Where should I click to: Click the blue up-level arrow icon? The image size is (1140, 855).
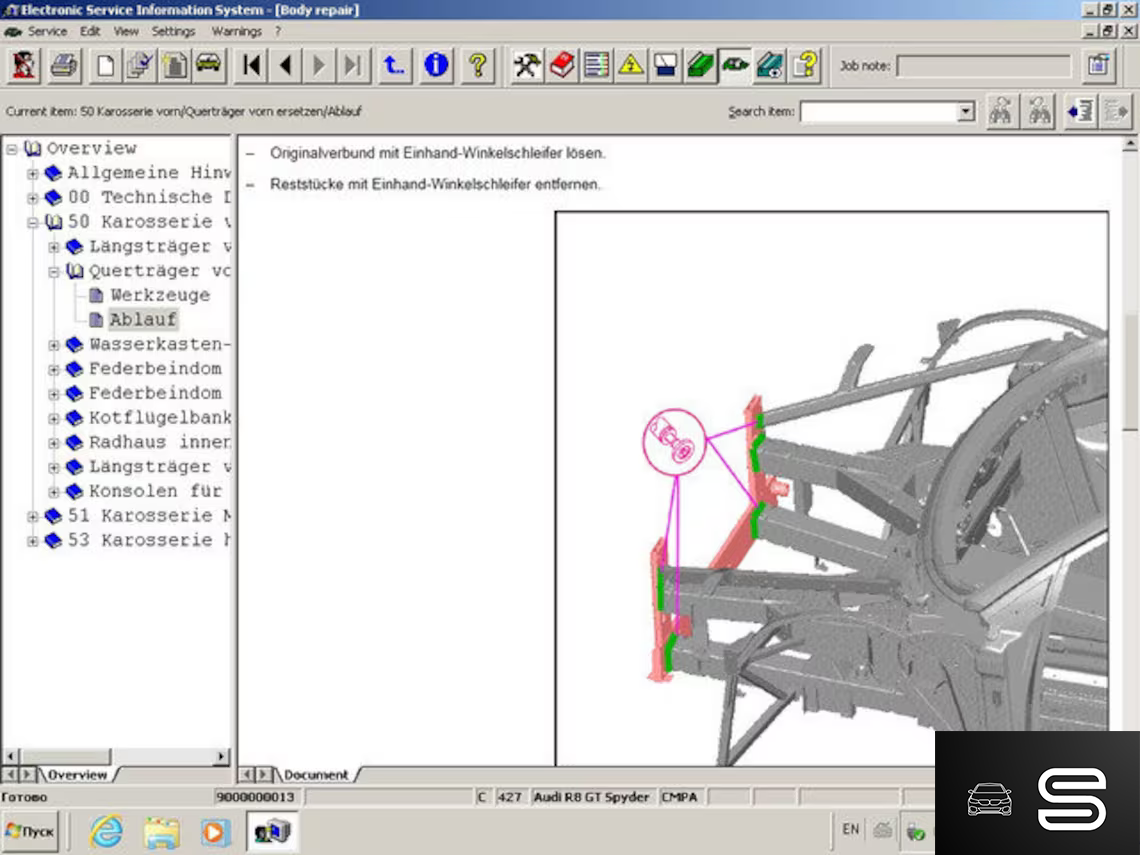(394, 66)
